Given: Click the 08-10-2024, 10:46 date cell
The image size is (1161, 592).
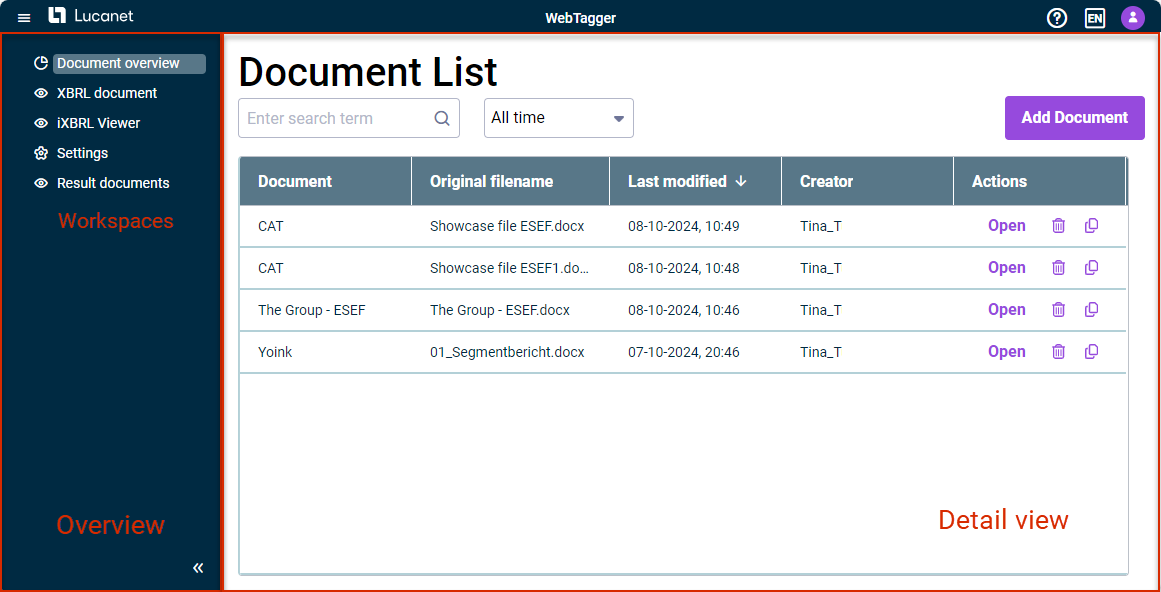Looking at the screenshot, I should [x=683, y=310].
